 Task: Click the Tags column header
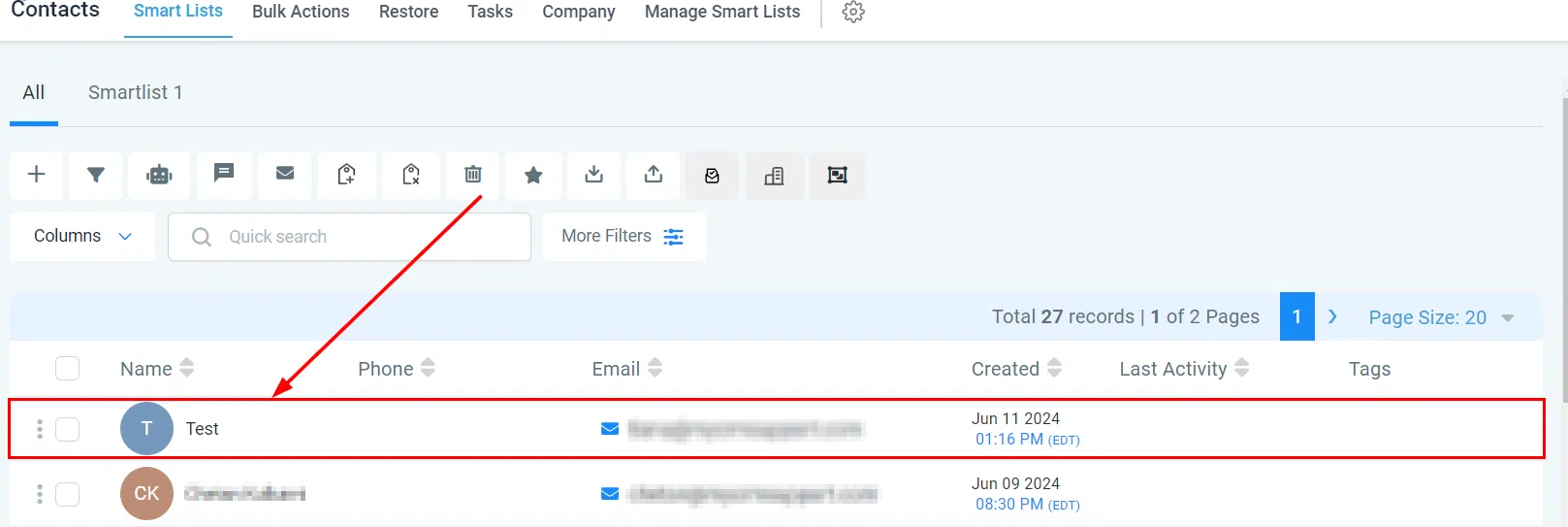tap(1369, 369)
